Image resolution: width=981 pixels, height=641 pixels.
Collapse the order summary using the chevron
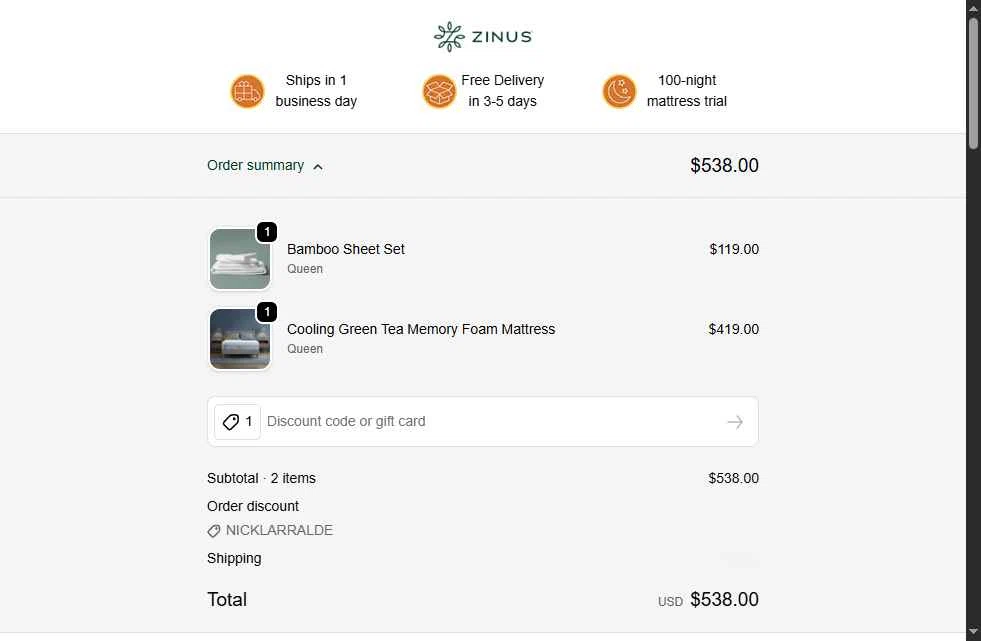[318, 167]
